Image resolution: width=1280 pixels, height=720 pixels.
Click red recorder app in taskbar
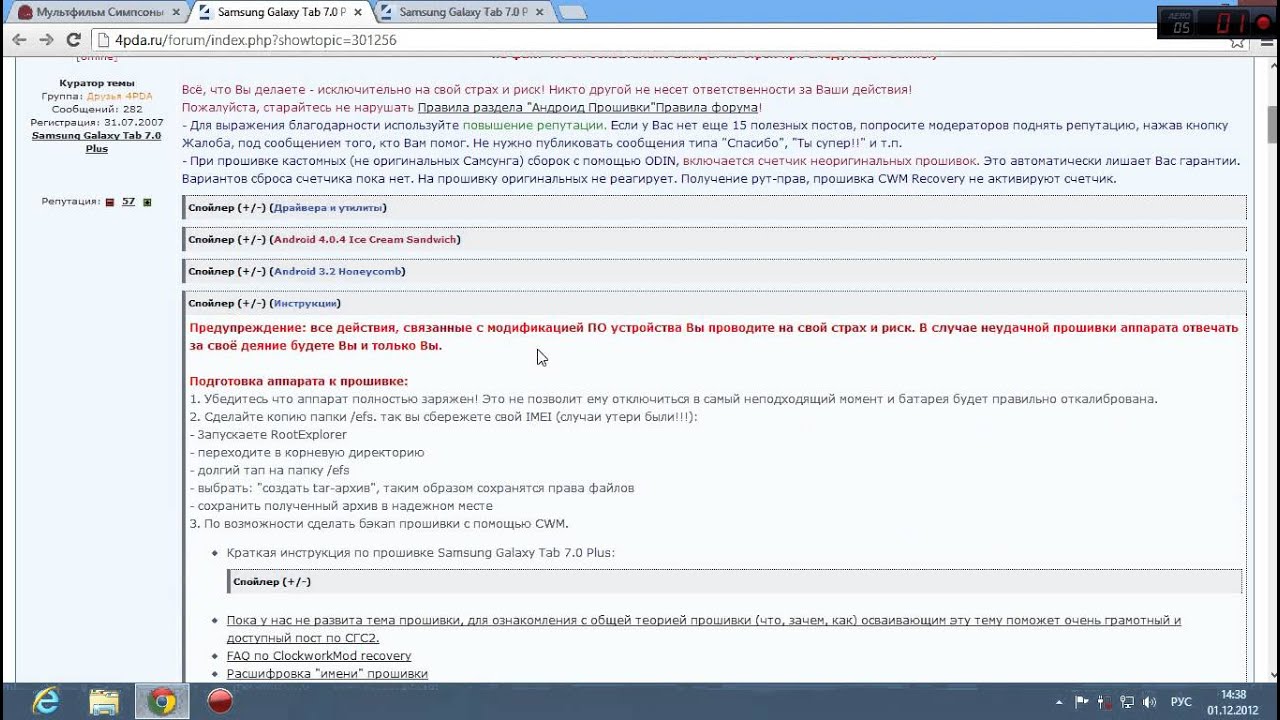[220, 701]
